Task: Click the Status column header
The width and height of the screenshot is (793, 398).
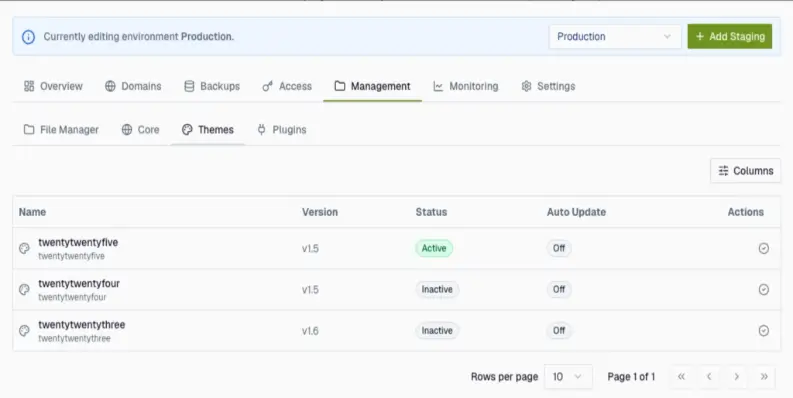Action: click(x=431, y=212)
